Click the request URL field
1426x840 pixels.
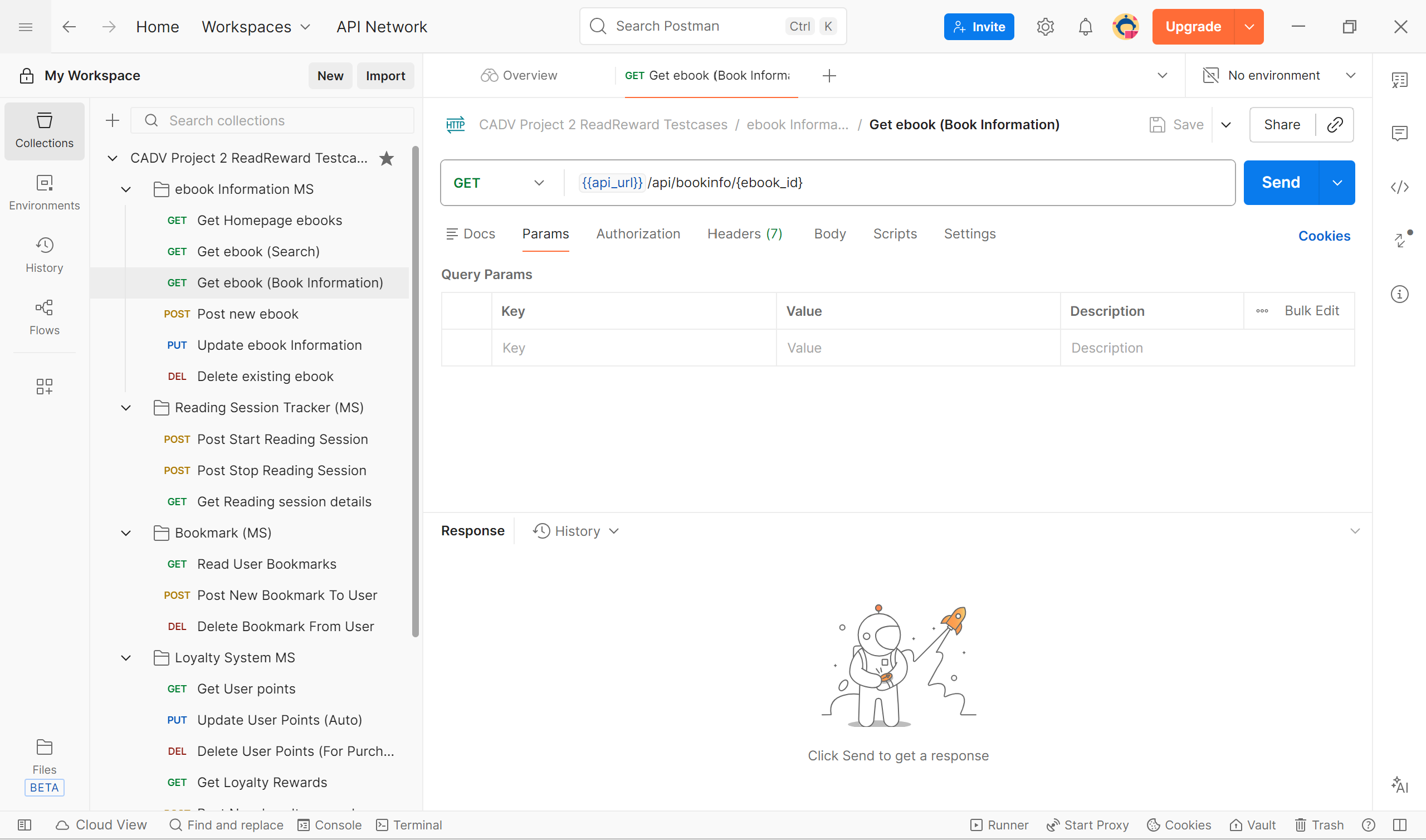pyautogui.click(x=899, y=183)
